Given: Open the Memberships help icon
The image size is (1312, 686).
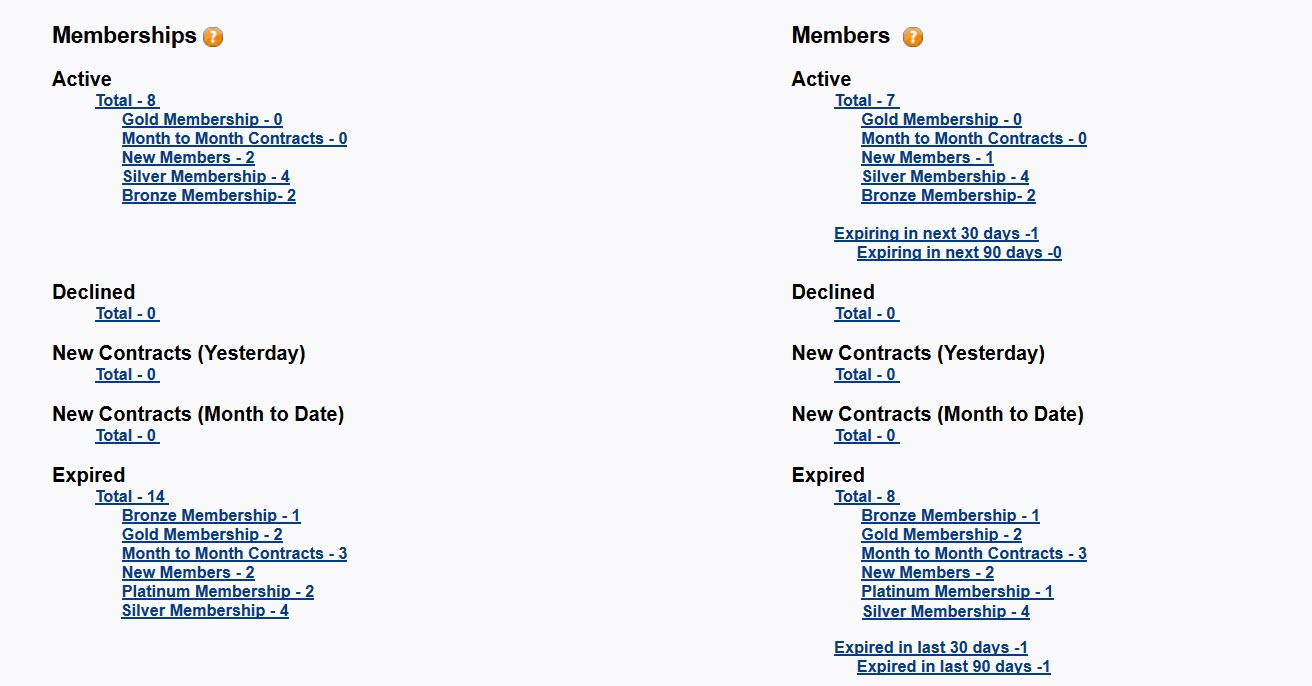Looking at the screenshot, I should 213,36.
